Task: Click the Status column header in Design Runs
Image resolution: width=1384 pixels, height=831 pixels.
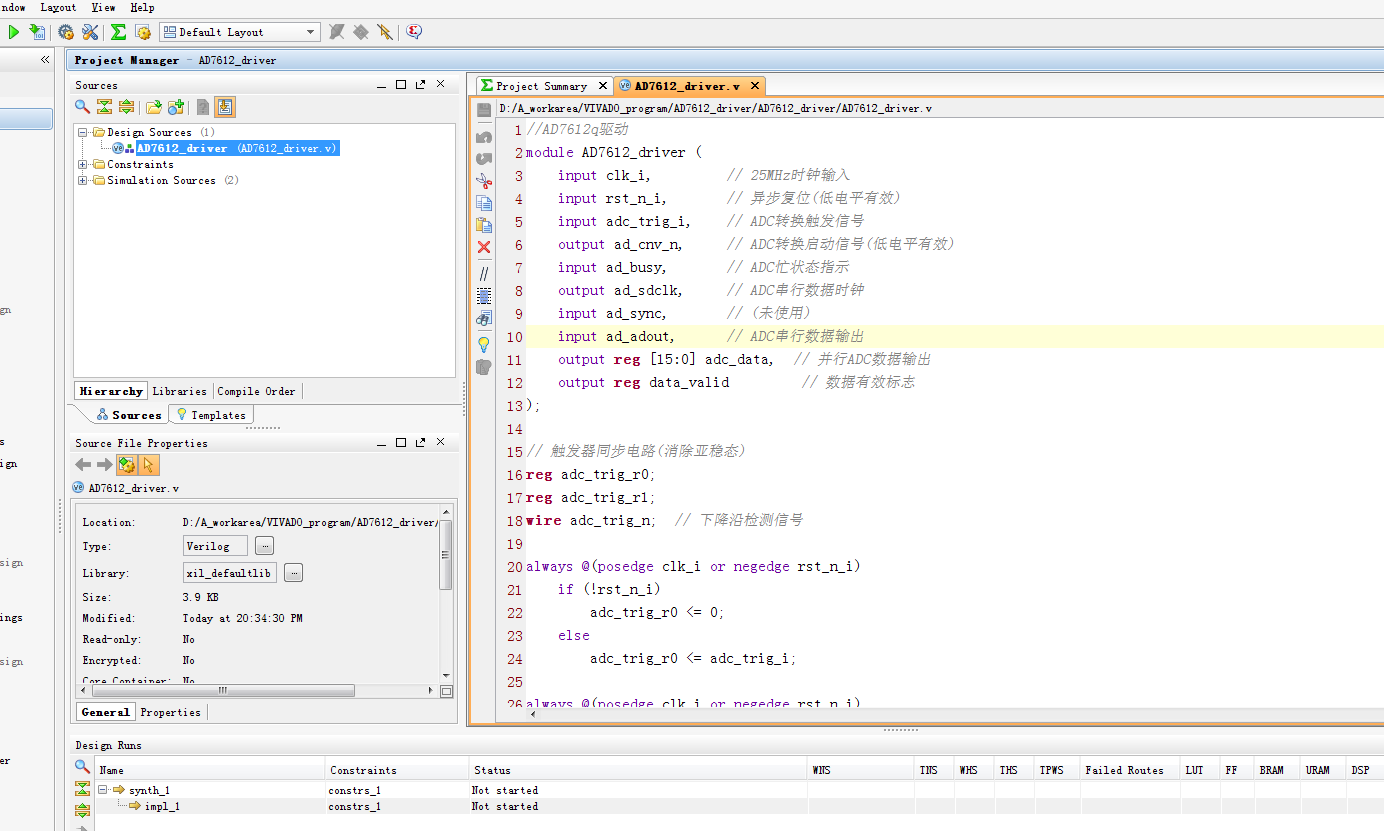Action: coord(638,770)
